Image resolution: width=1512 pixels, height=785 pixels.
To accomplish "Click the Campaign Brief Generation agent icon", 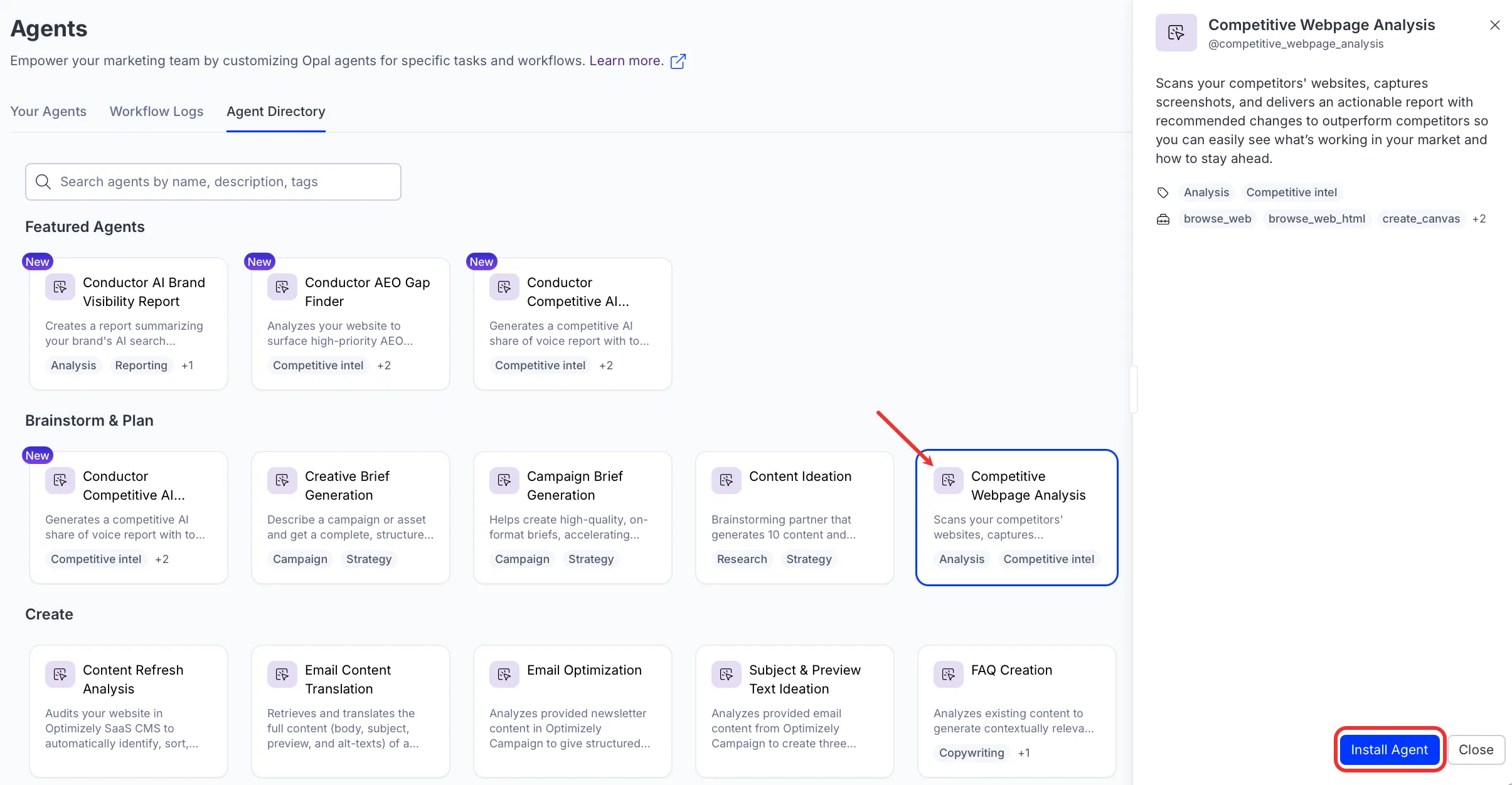I will click(504, 481).
